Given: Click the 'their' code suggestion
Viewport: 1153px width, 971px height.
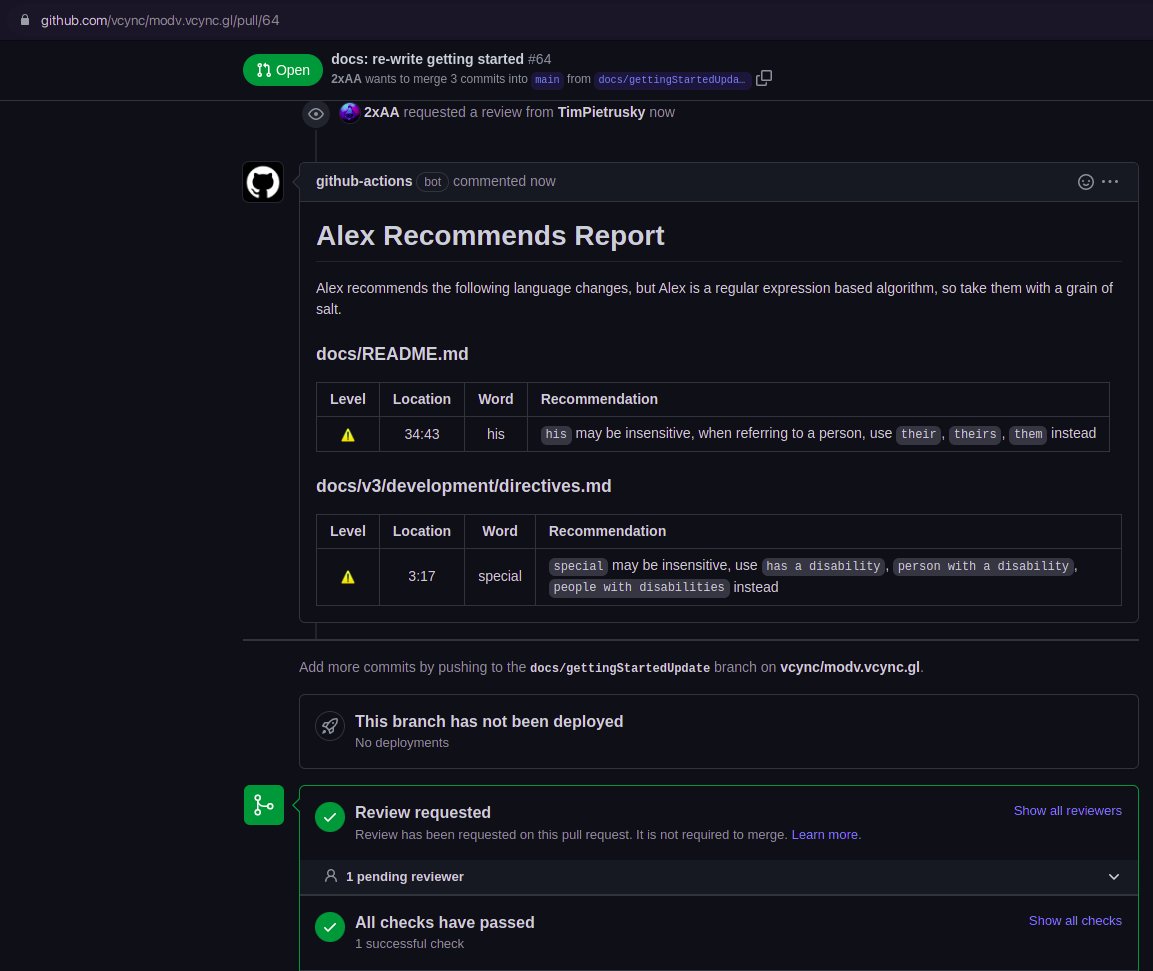Looking at the screenshot, I should pyautogui.click(x=918, y=434).
